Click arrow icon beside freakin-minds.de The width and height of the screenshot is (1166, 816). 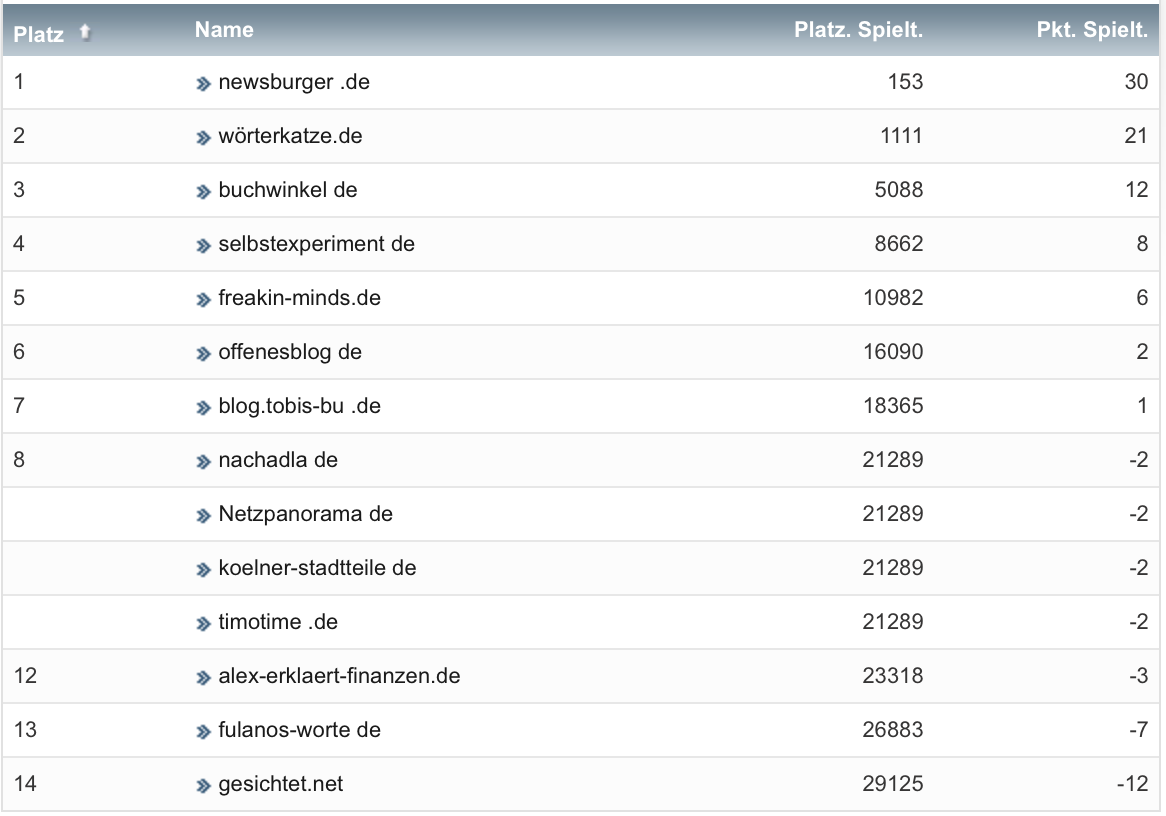pyautogui.click(x=203, y=300)
